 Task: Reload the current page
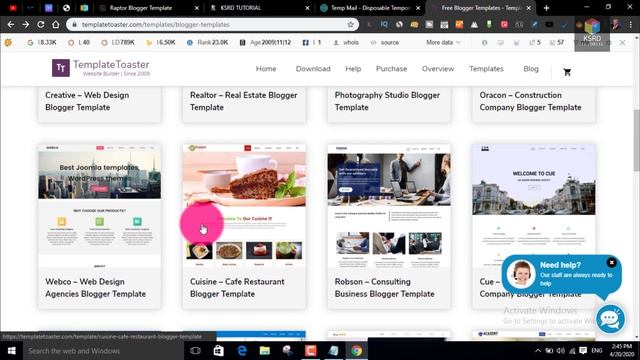click(41, 24)
